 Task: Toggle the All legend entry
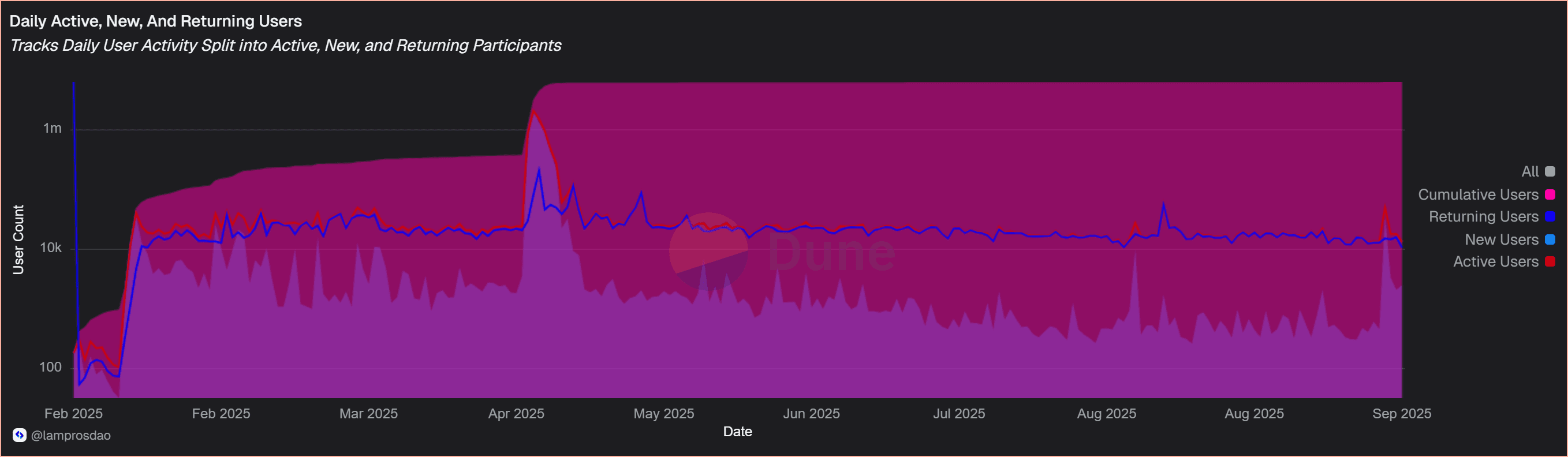(x=1537, y=171)
